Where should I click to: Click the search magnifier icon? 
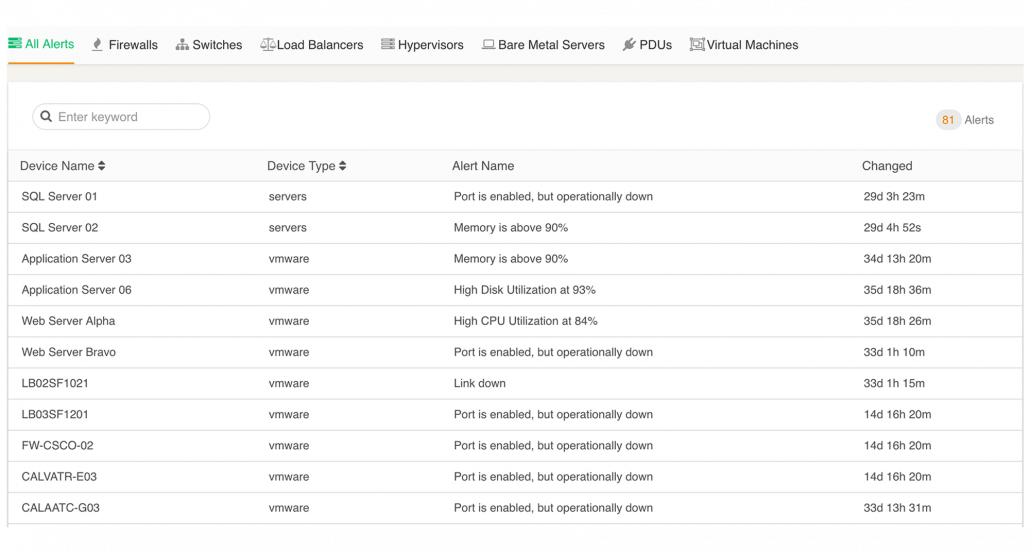pyautogui.click(x=46, y=116)
